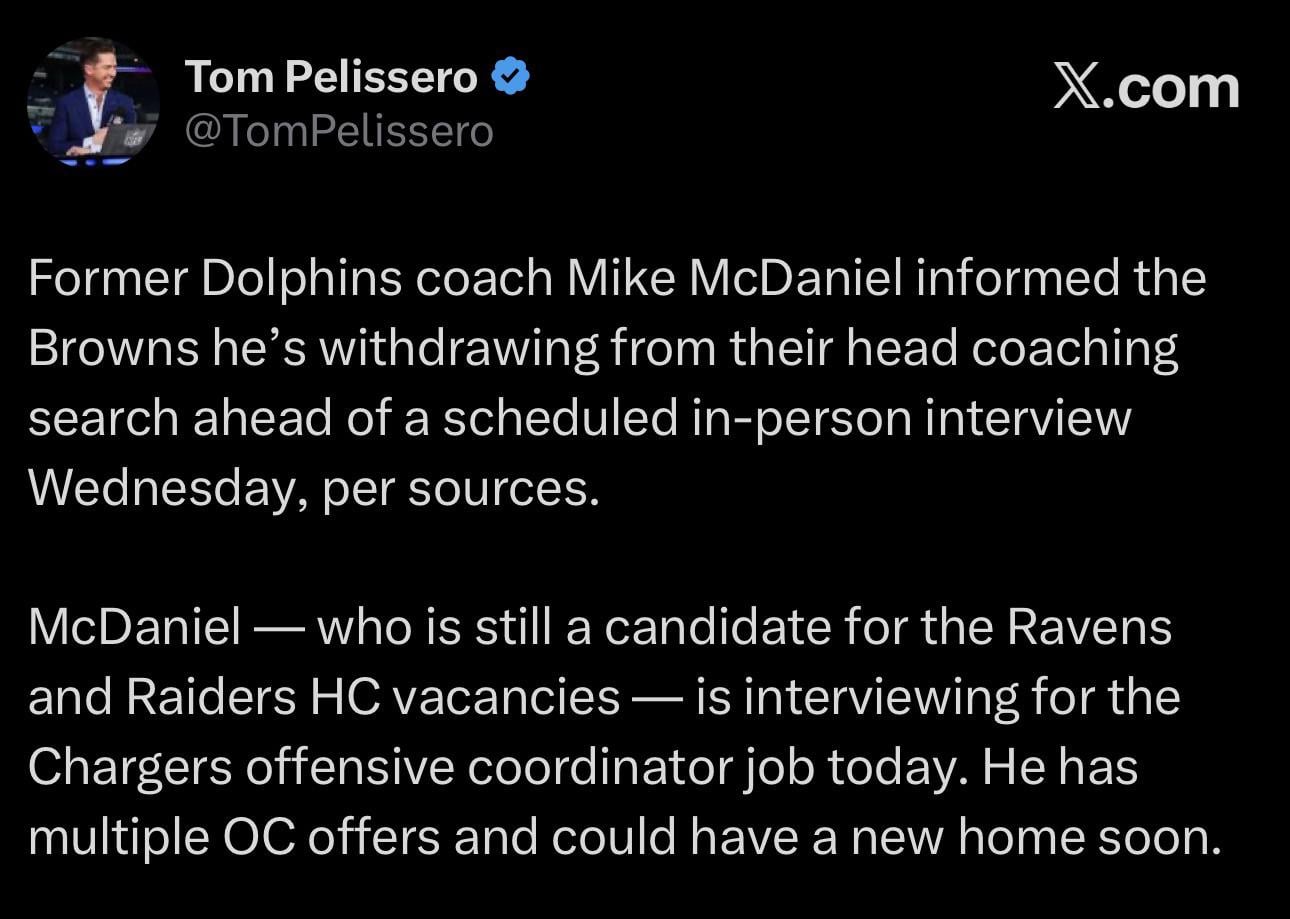
Task: Click Tom Pelissero's profile avatar photo
Action: coord(93,101)
